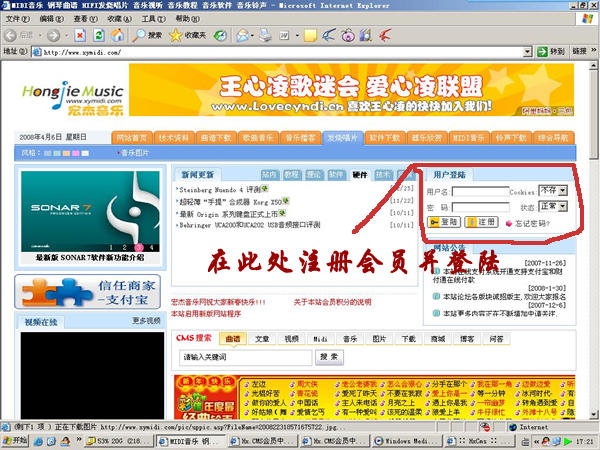The width and height of the screenshot is (600, 450).
Task: Open the 53% 20G taskbar item
Action: (x=119, y=441)
